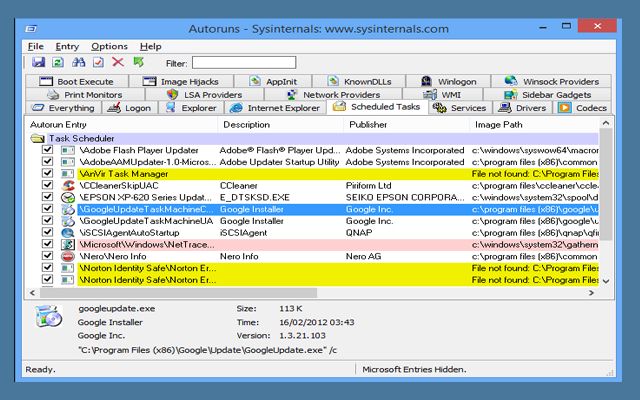
Task: Open the Entry menu
Action: 67,47
